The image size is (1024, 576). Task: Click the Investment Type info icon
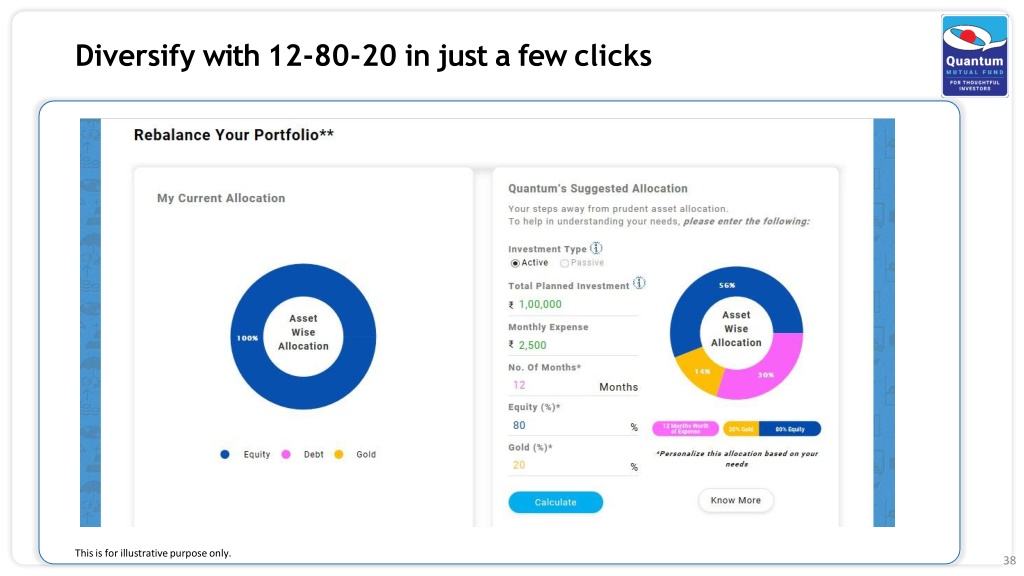[x=596, y=248]
